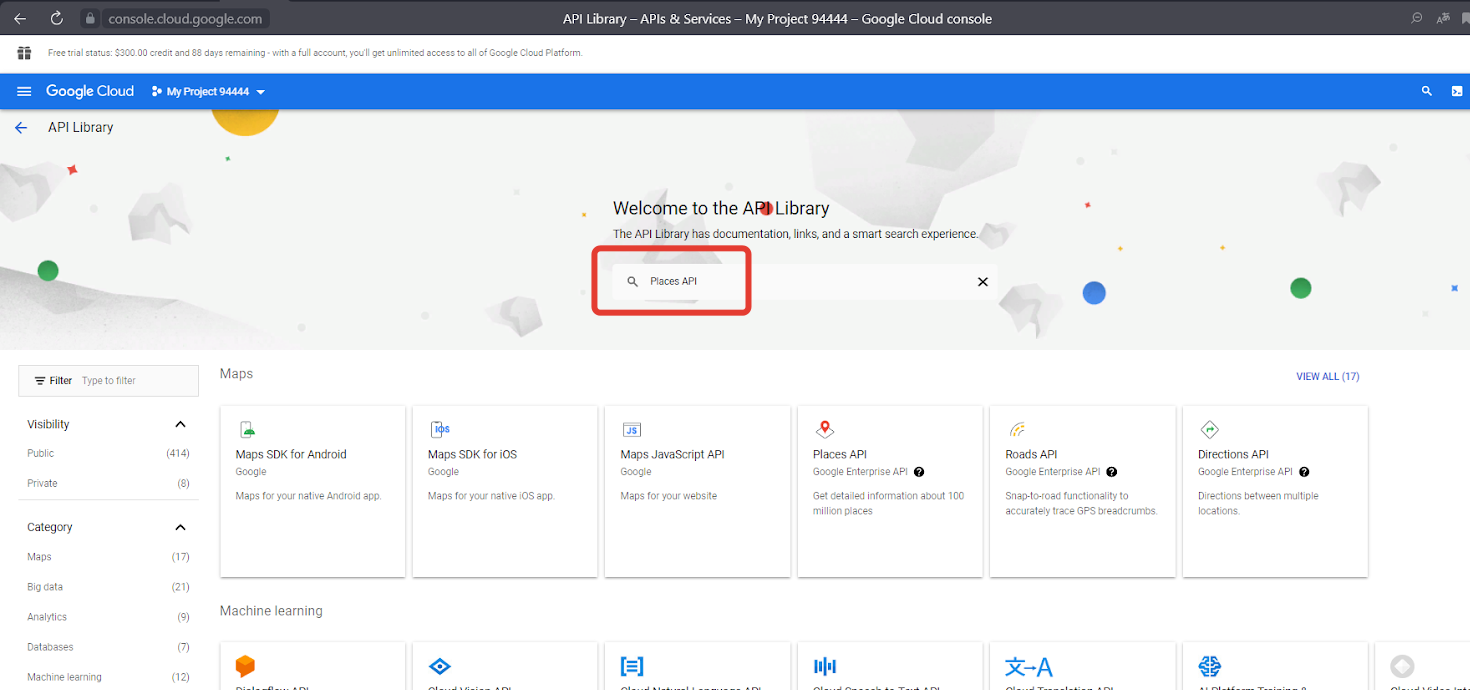This screenshot has width=1470, height=690.
Task: Click VIEW ALL (17) for Maps
Action: (1327, 377)
